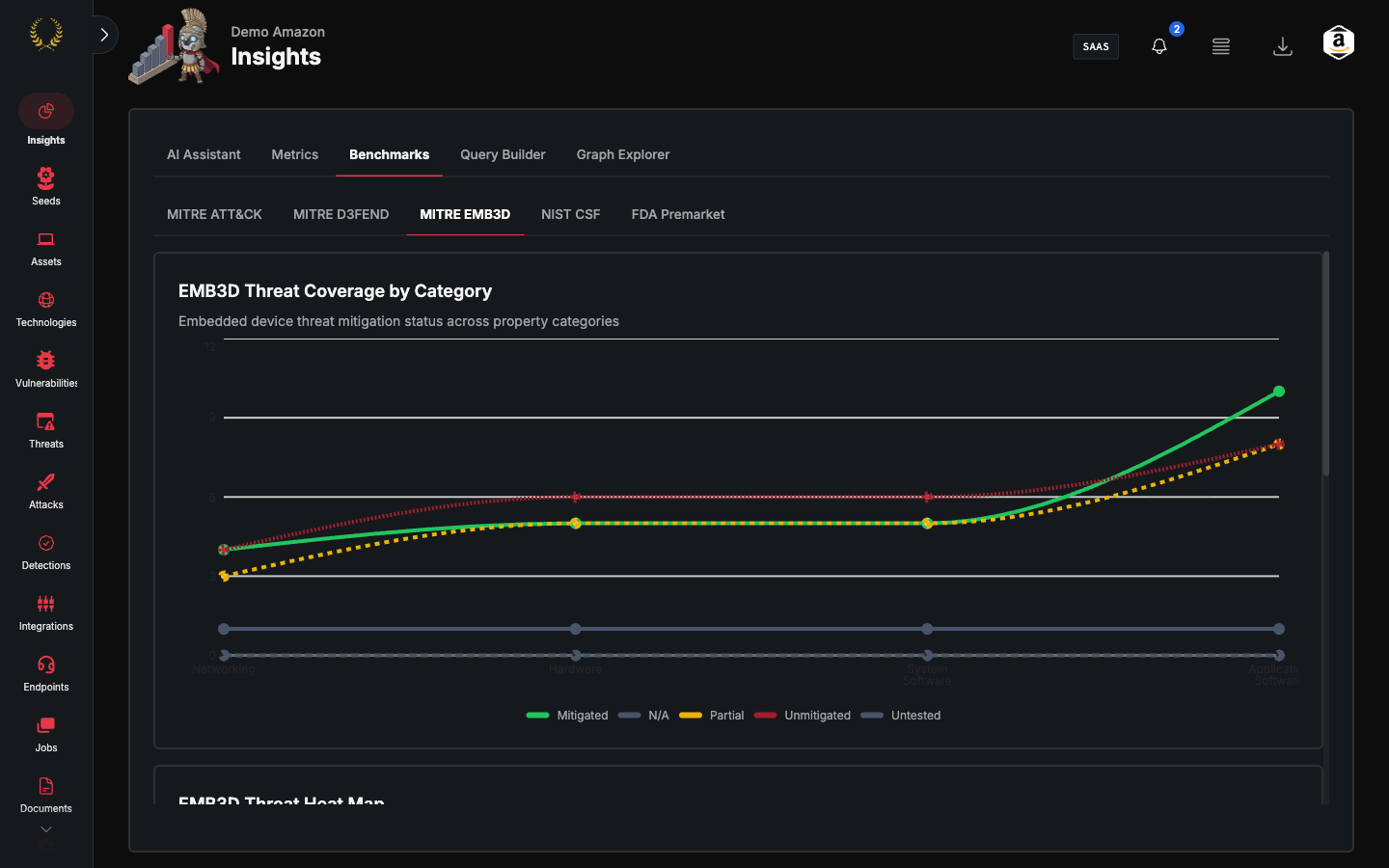Open Technologies globe icon
This screenshot has height=868, width=1389.
coord(45,300)
